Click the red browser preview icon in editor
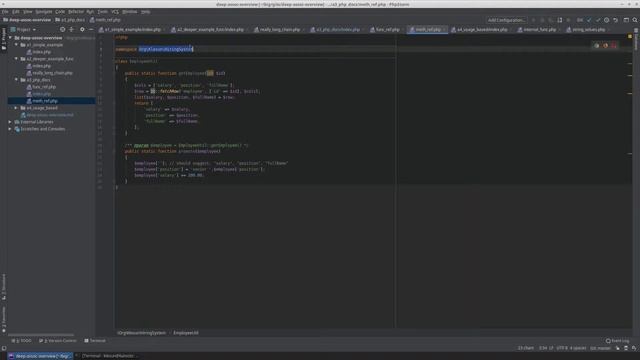640x360 pixels. (614, 45)
